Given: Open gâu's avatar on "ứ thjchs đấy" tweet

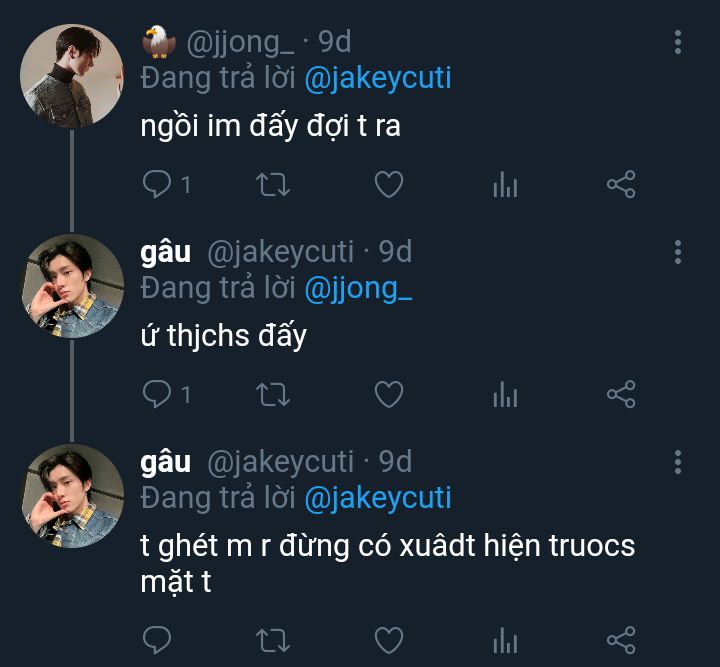Looking at the screenshot, I should pos(72,286).
